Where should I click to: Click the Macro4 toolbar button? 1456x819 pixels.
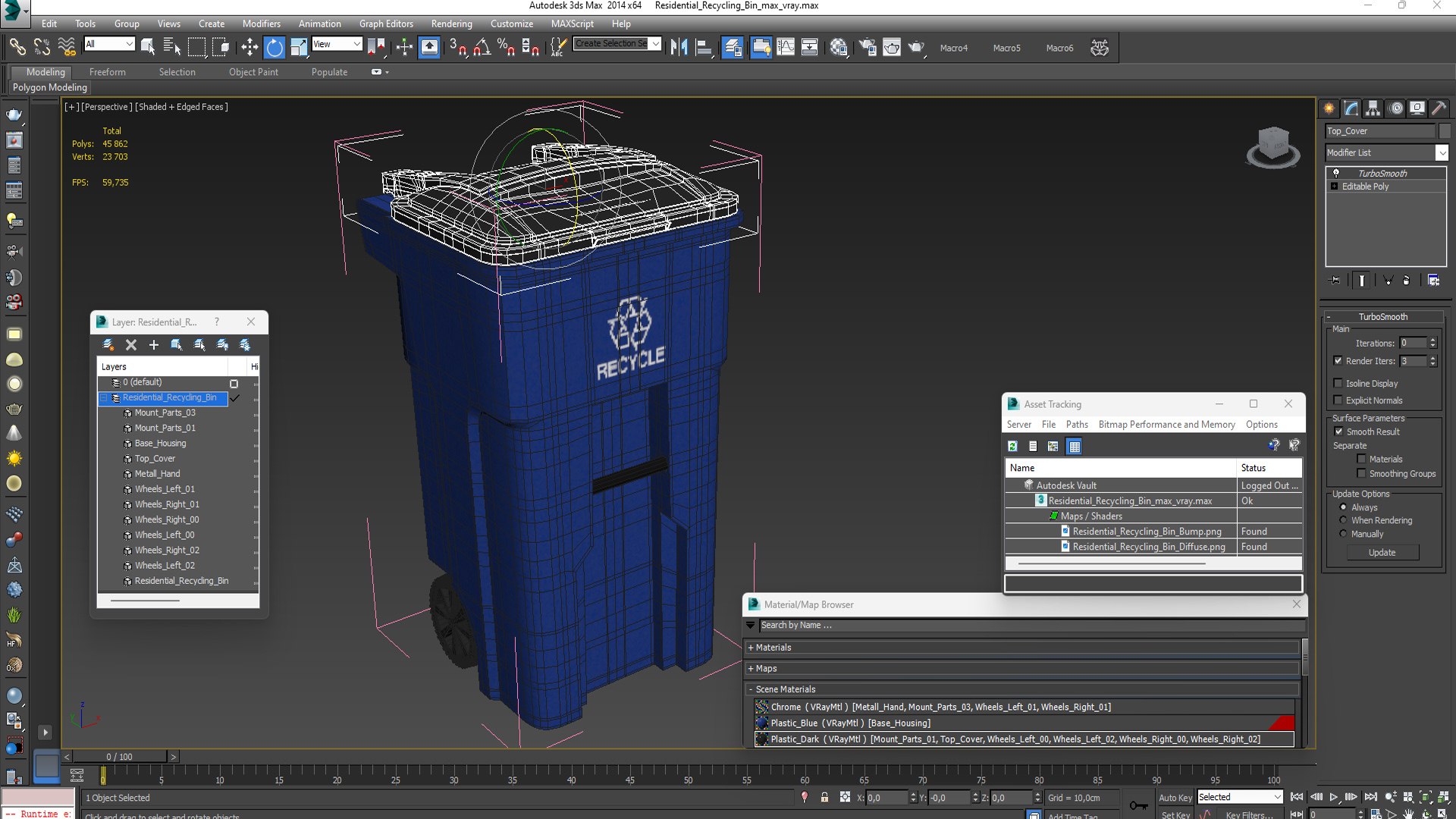[953, 48]
